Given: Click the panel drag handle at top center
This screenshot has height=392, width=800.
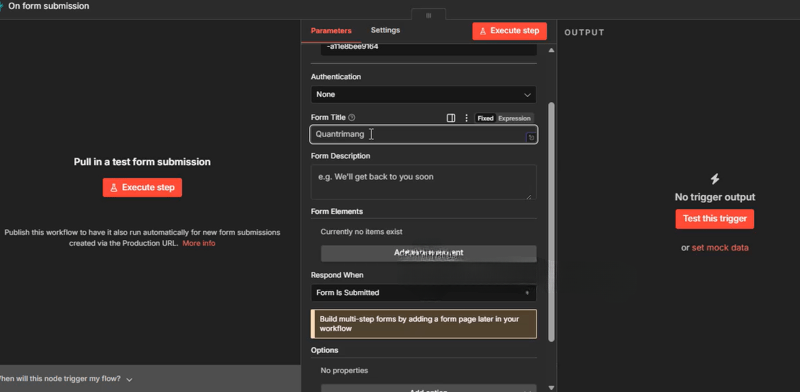Looking at the screenshot, I should 429,15.
